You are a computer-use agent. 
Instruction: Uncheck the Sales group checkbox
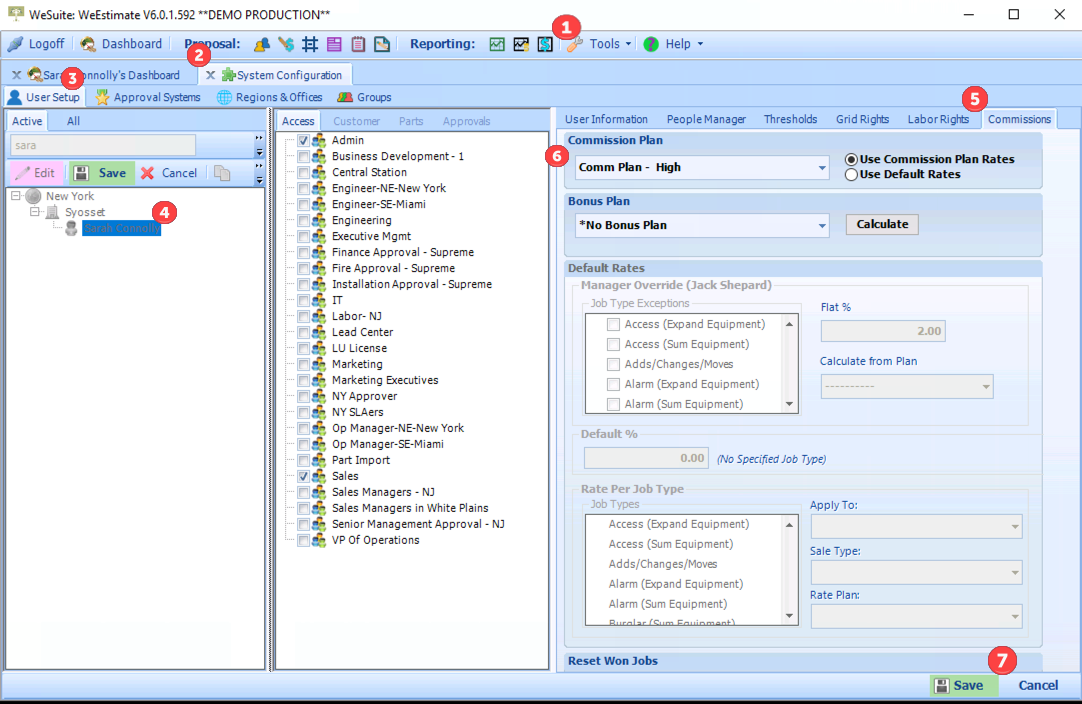pyautogui.click(x=303, y=476)
